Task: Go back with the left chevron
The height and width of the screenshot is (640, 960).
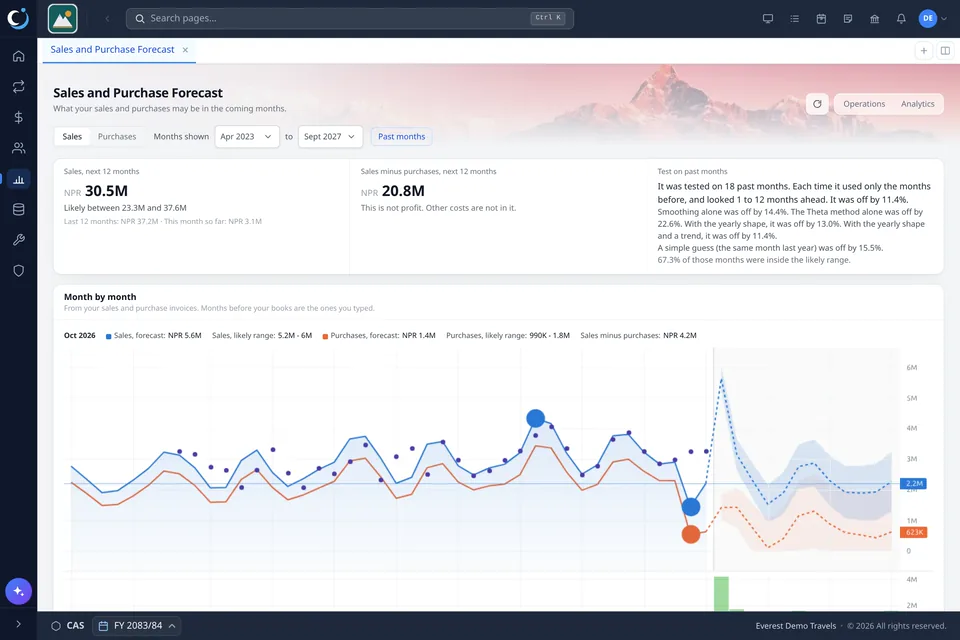Action: click(107, 18)
